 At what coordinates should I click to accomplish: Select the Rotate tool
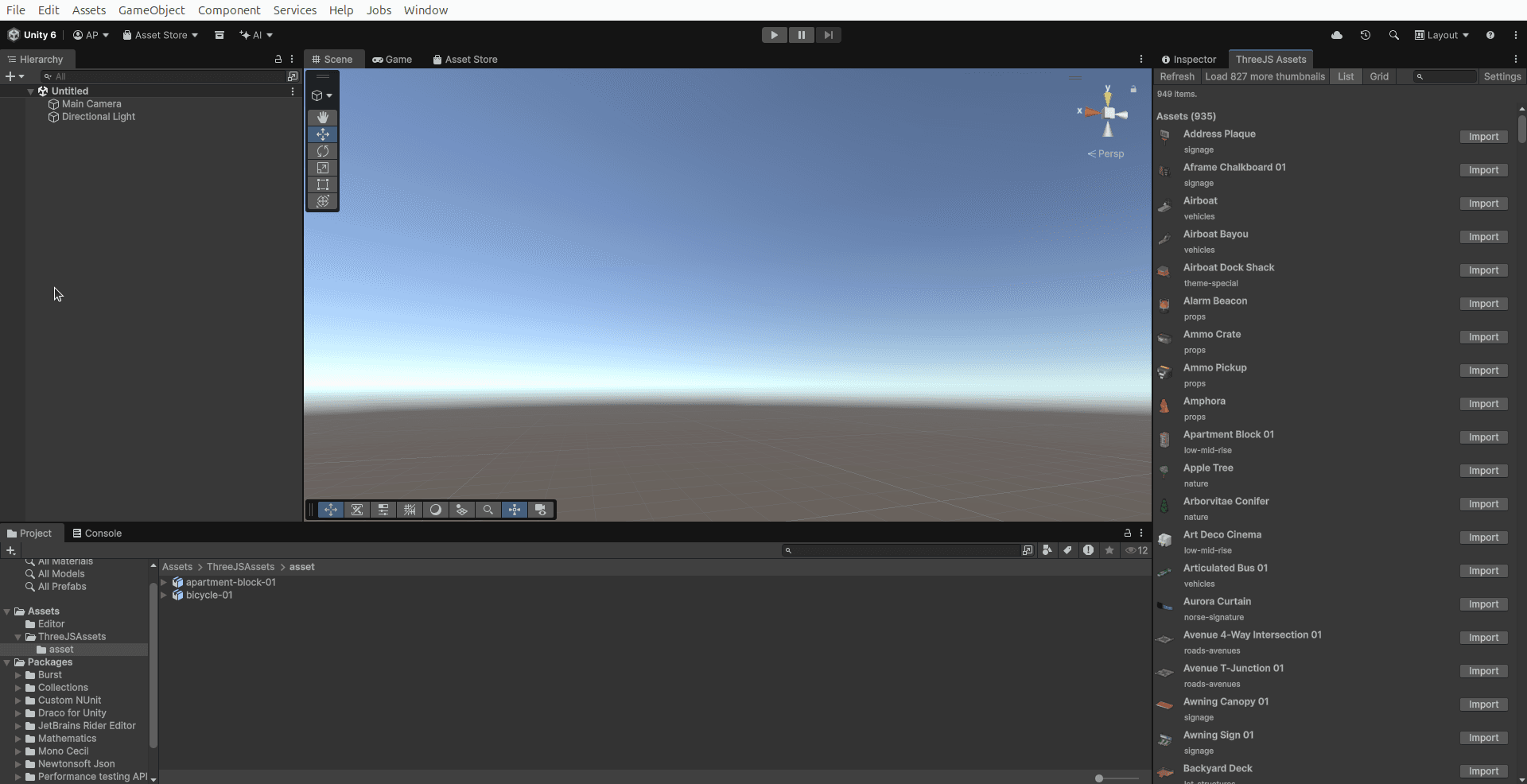coord(323,151)
